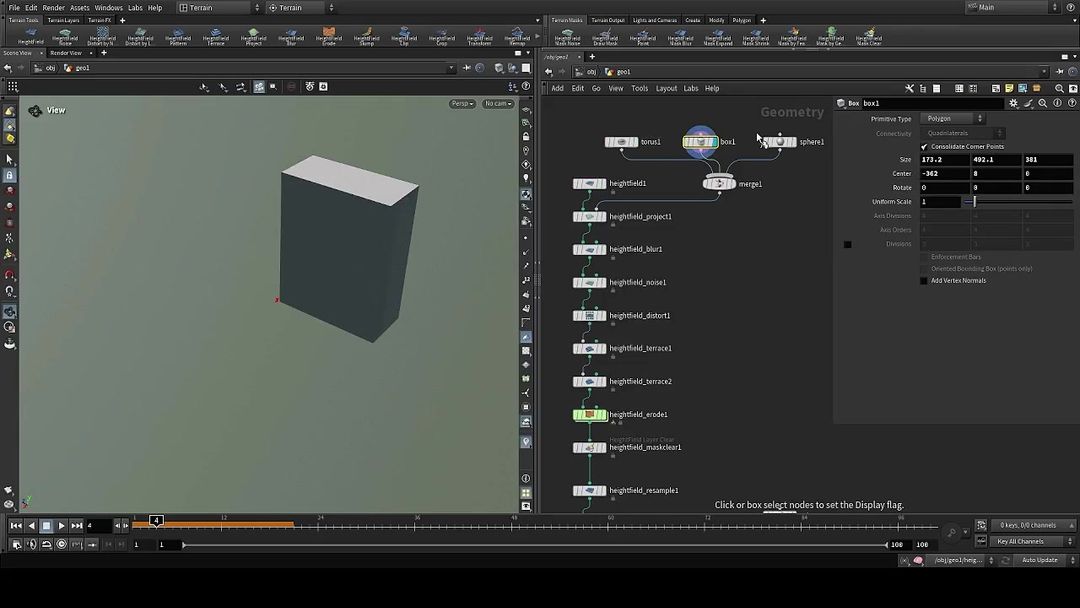This screenshot has width=1080, height=608.
Task: Select the box1 node icon
Action: pos(700,142)
